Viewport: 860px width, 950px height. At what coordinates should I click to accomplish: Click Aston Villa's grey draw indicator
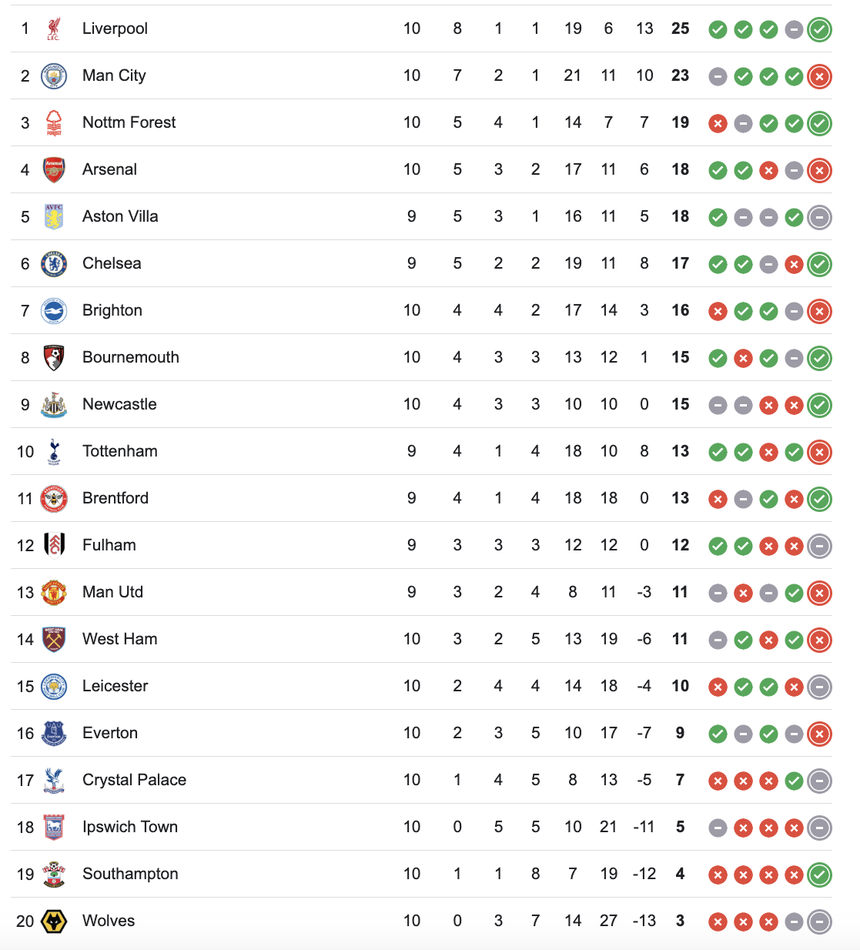[x=743, y=216]
